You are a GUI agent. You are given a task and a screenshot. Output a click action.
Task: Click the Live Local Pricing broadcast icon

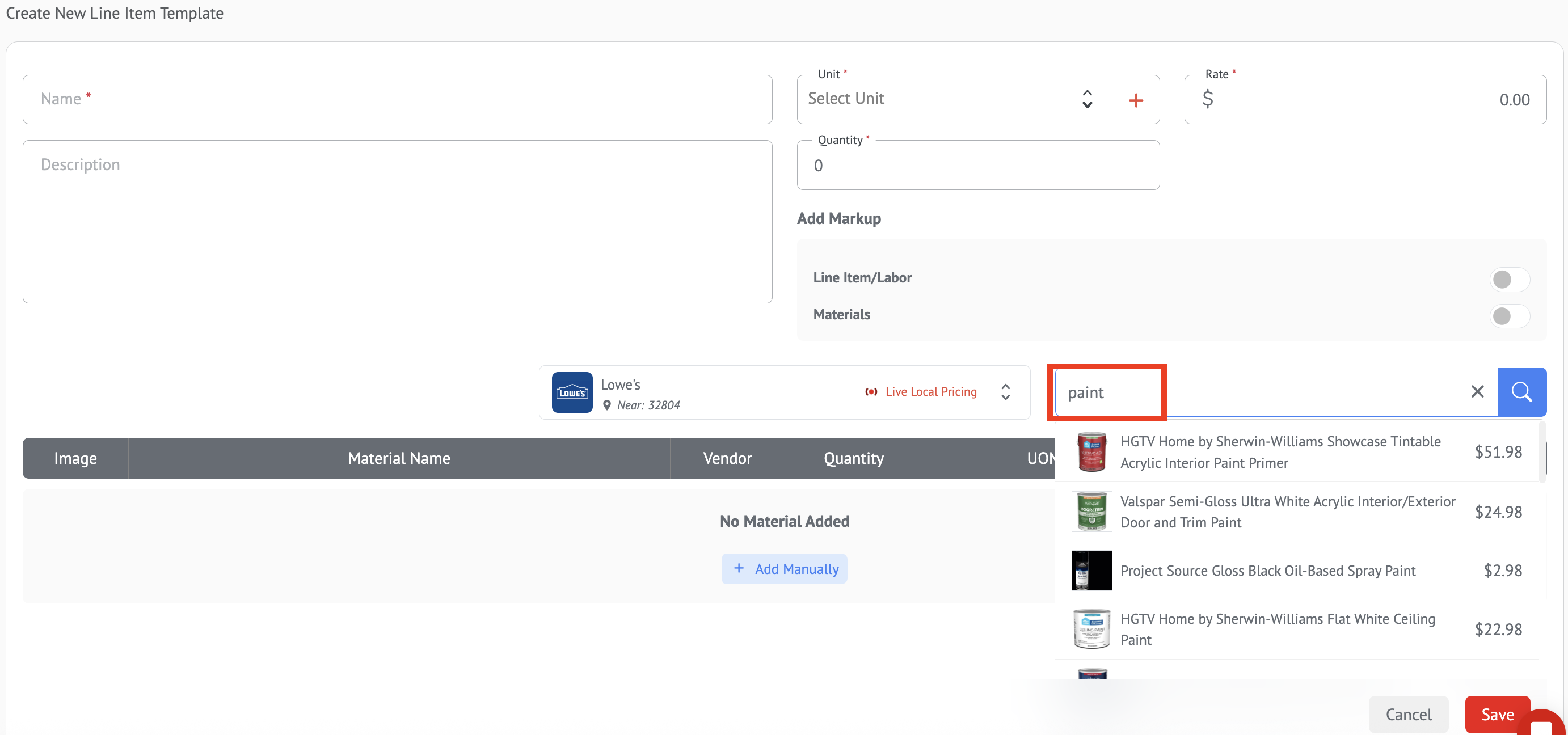point(871,392)
